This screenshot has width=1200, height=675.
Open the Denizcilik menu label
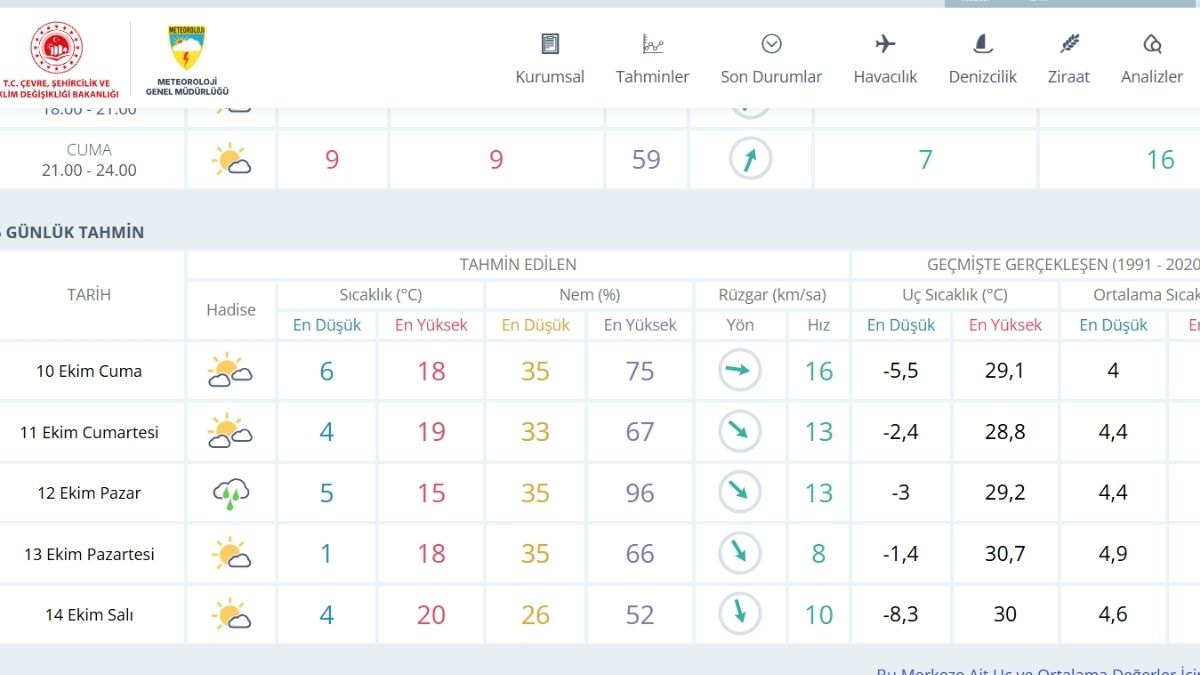(982, 77)
